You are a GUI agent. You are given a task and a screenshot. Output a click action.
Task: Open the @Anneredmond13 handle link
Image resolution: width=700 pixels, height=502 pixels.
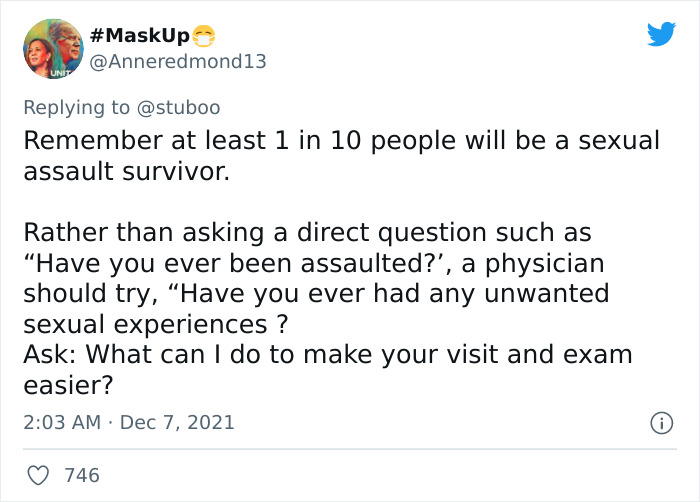(x=178, y=61)
